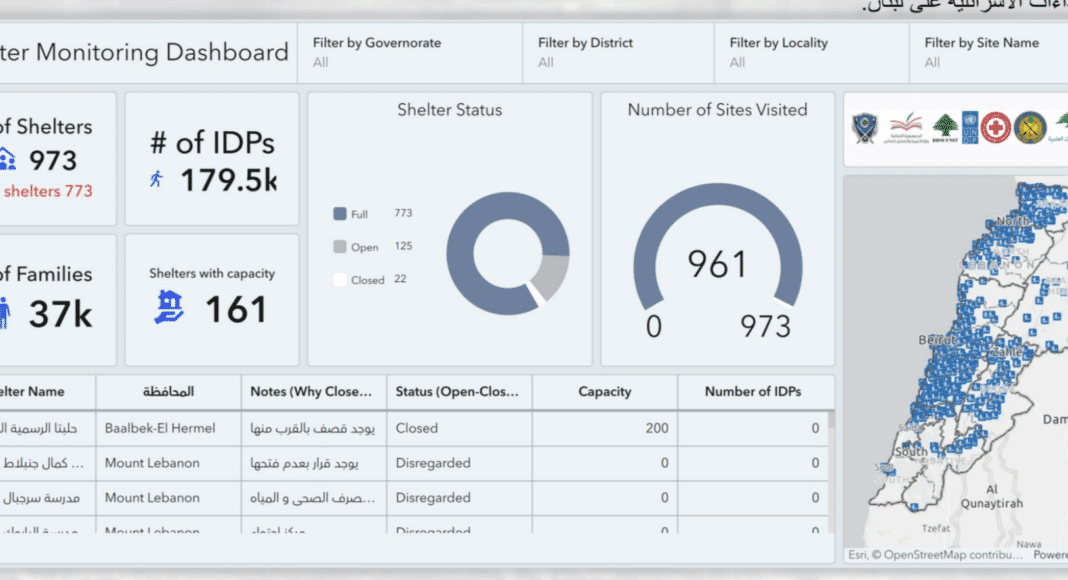
Task: Click the walking person IDPs icon
Action: (x=156, y=180)
